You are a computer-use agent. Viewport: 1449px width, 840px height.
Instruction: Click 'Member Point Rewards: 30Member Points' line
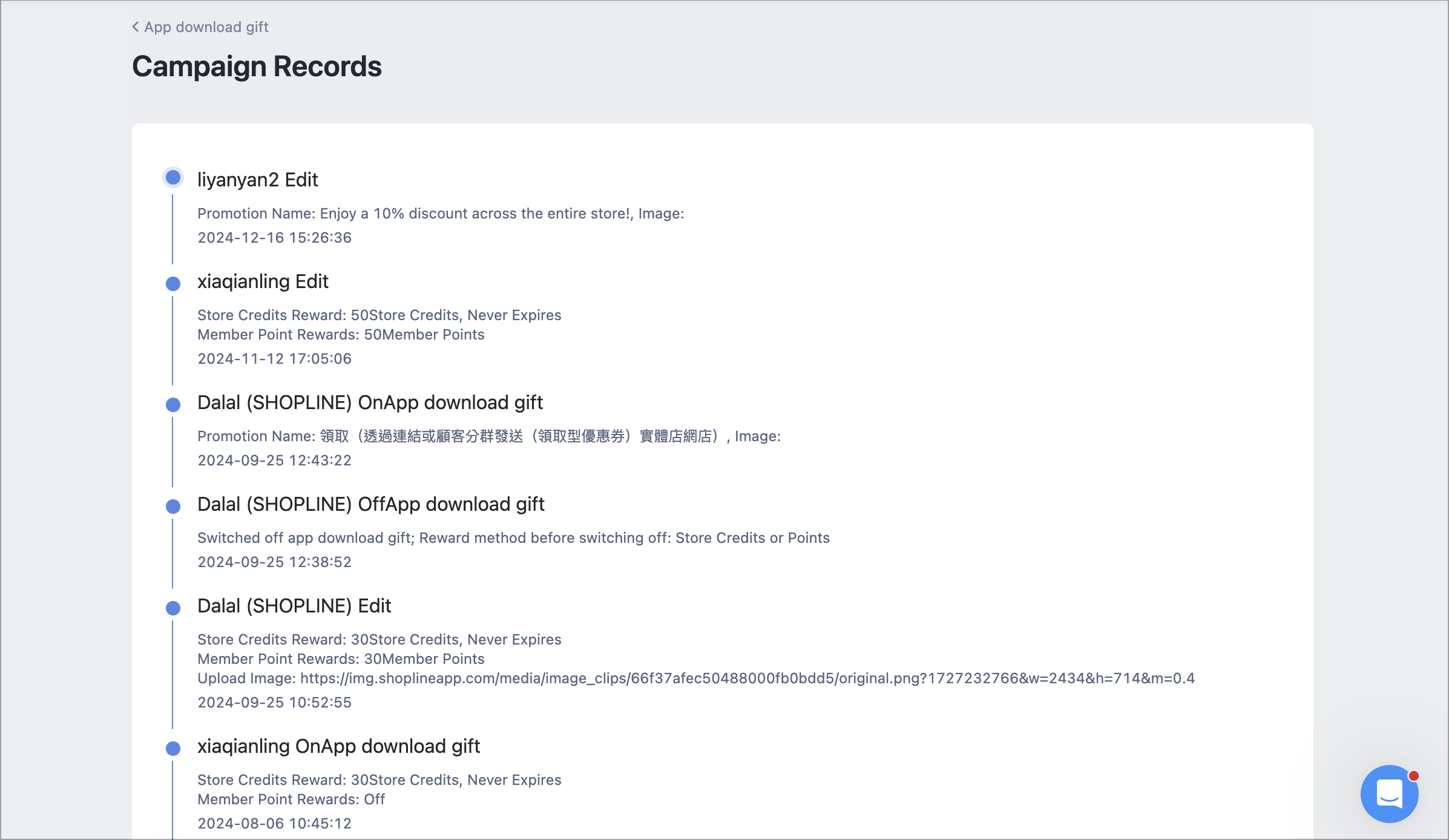click(x=341, y=659)
